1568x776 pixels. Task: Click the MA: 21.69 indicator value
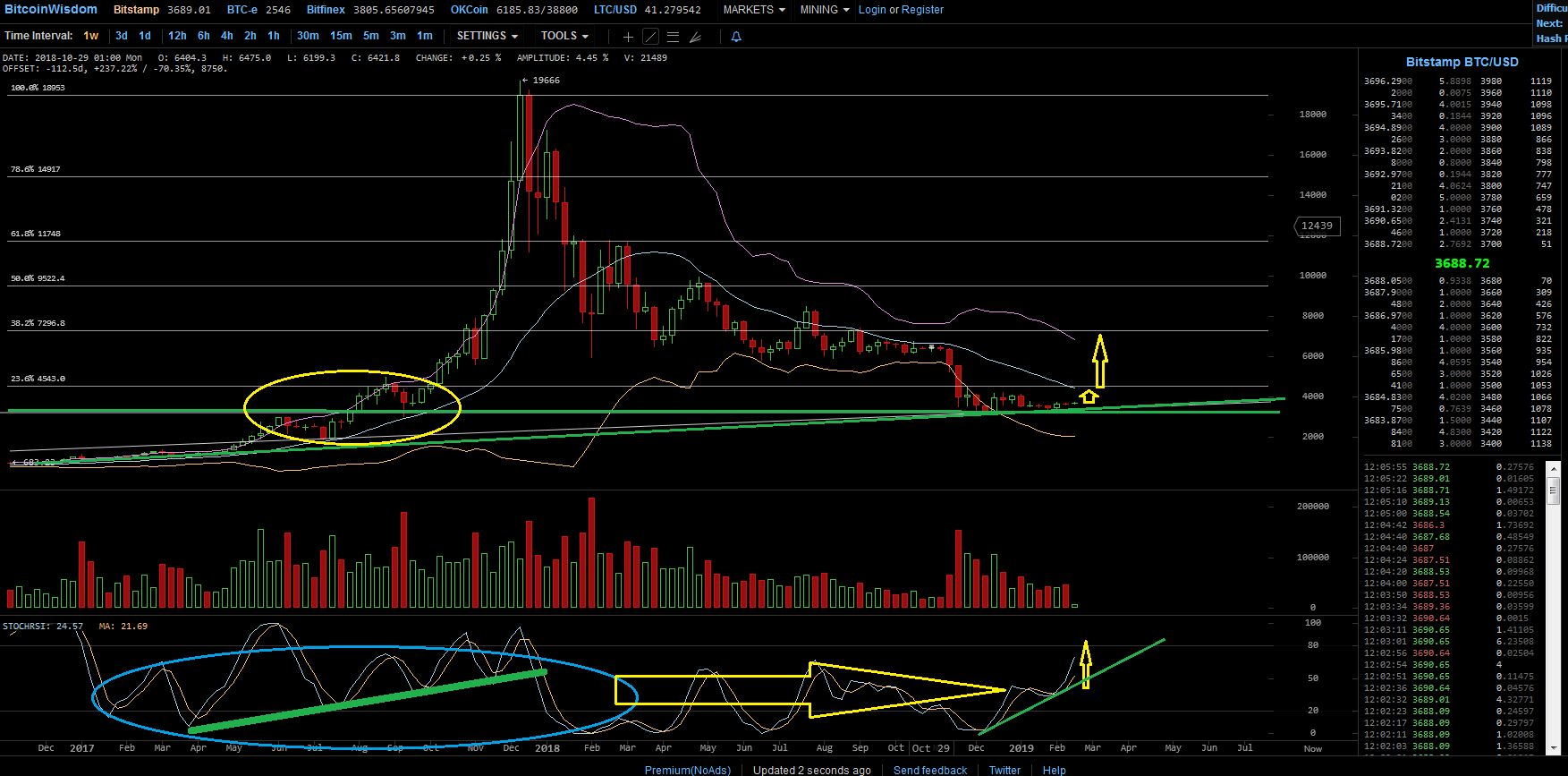click(123, 627)
